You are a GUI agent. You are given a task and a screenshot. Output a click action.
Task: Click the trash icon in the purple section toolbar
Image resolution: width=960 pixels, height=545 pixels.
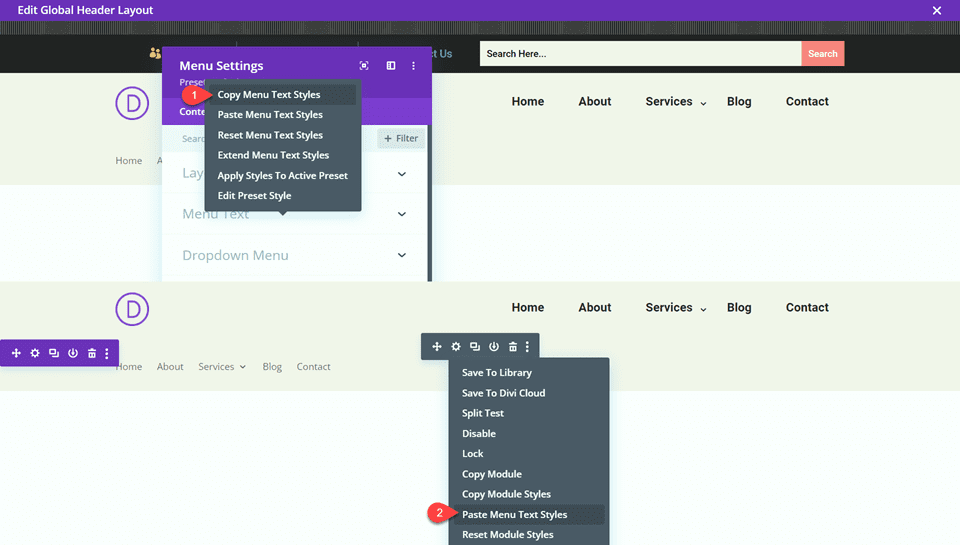tap(92, 353)
